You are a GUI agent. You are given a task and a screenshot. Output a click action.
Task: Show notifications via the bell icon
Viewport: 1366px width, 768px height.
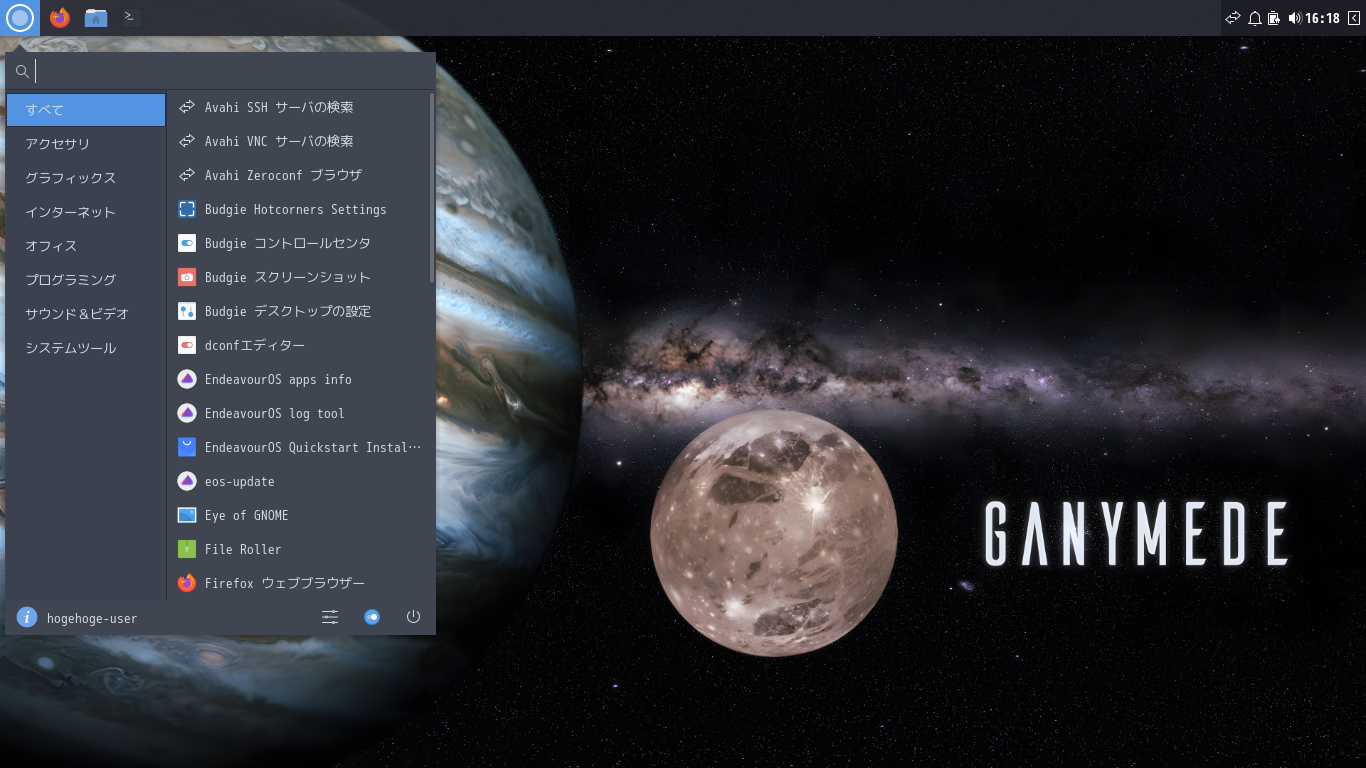pos(1255,18)
